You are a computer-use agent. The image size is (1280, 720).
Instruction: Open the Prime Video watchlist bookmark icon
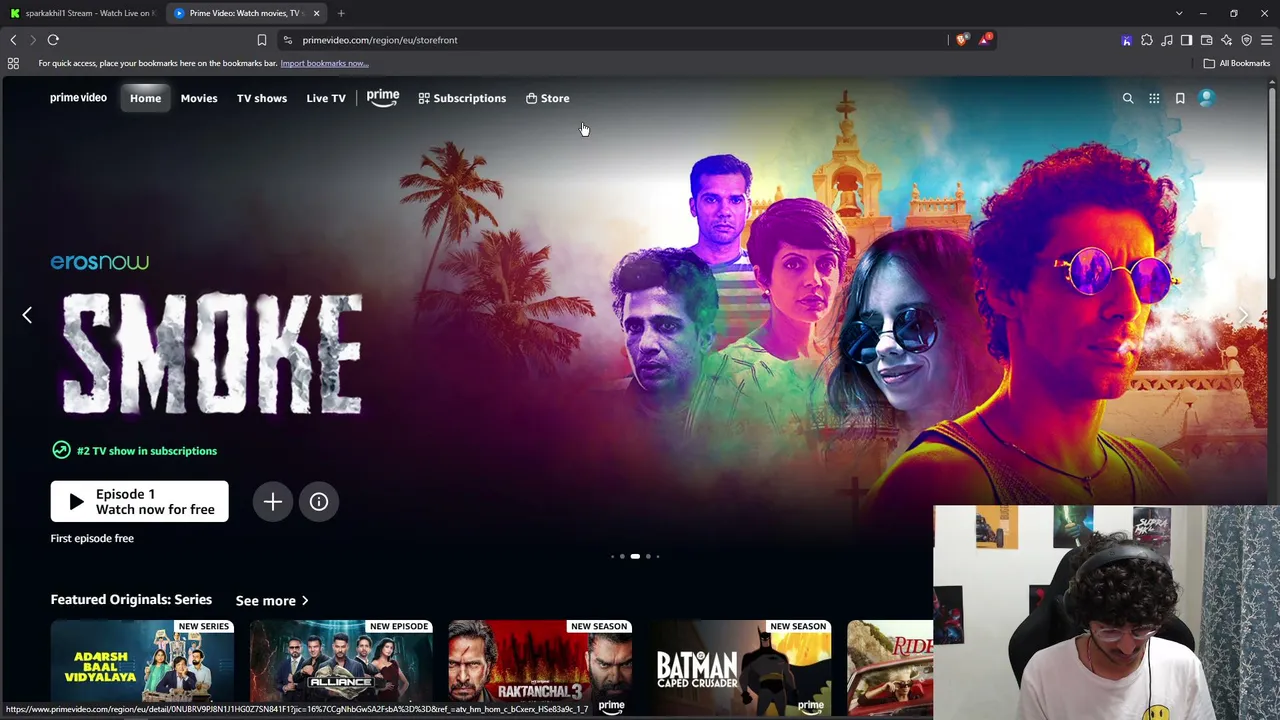point(1180,98)
